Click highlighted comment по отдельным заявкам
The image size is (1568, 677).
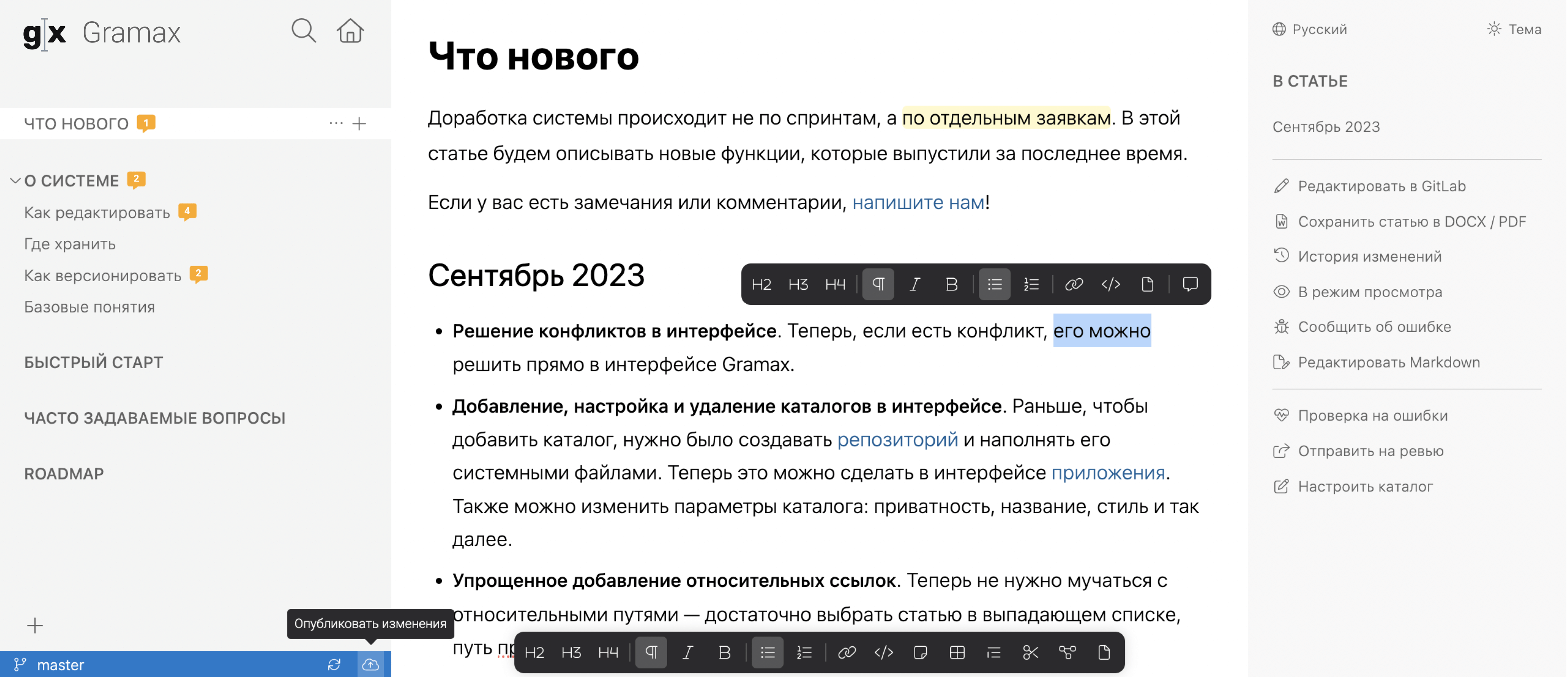coord(1006,118)
